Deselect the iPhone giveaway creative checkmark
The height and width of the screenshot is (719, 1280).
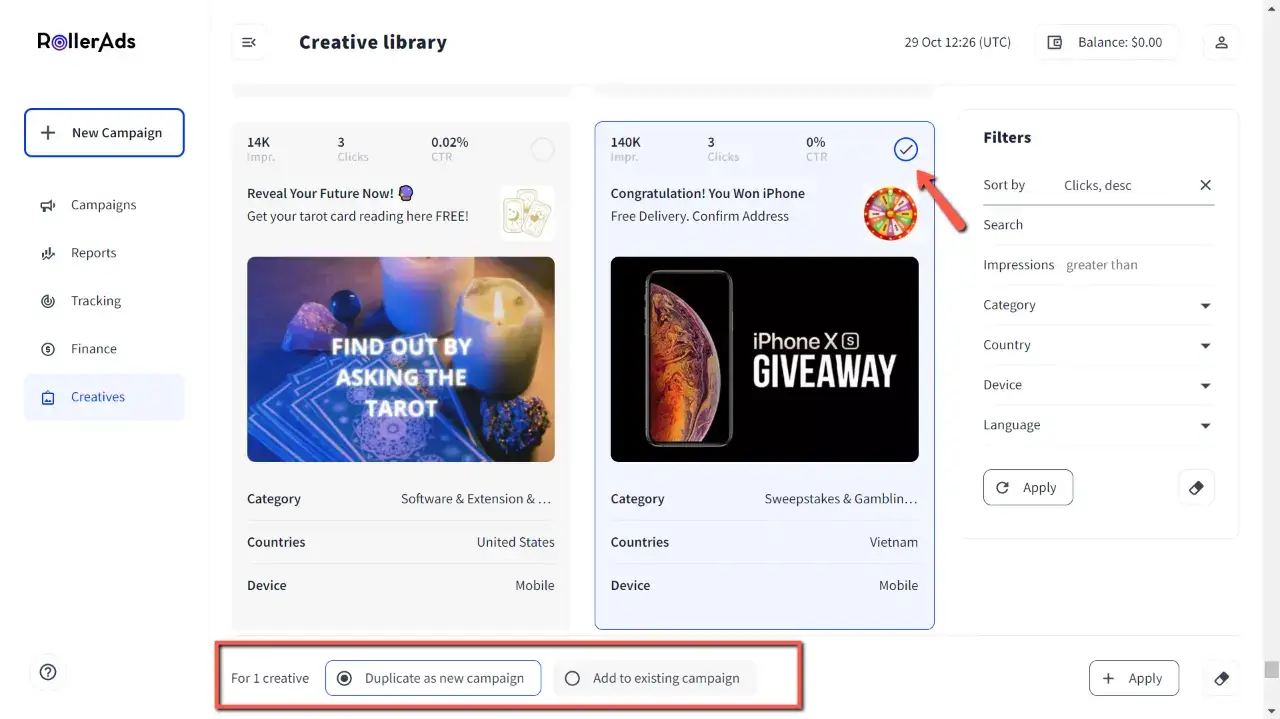click(905, 149)
